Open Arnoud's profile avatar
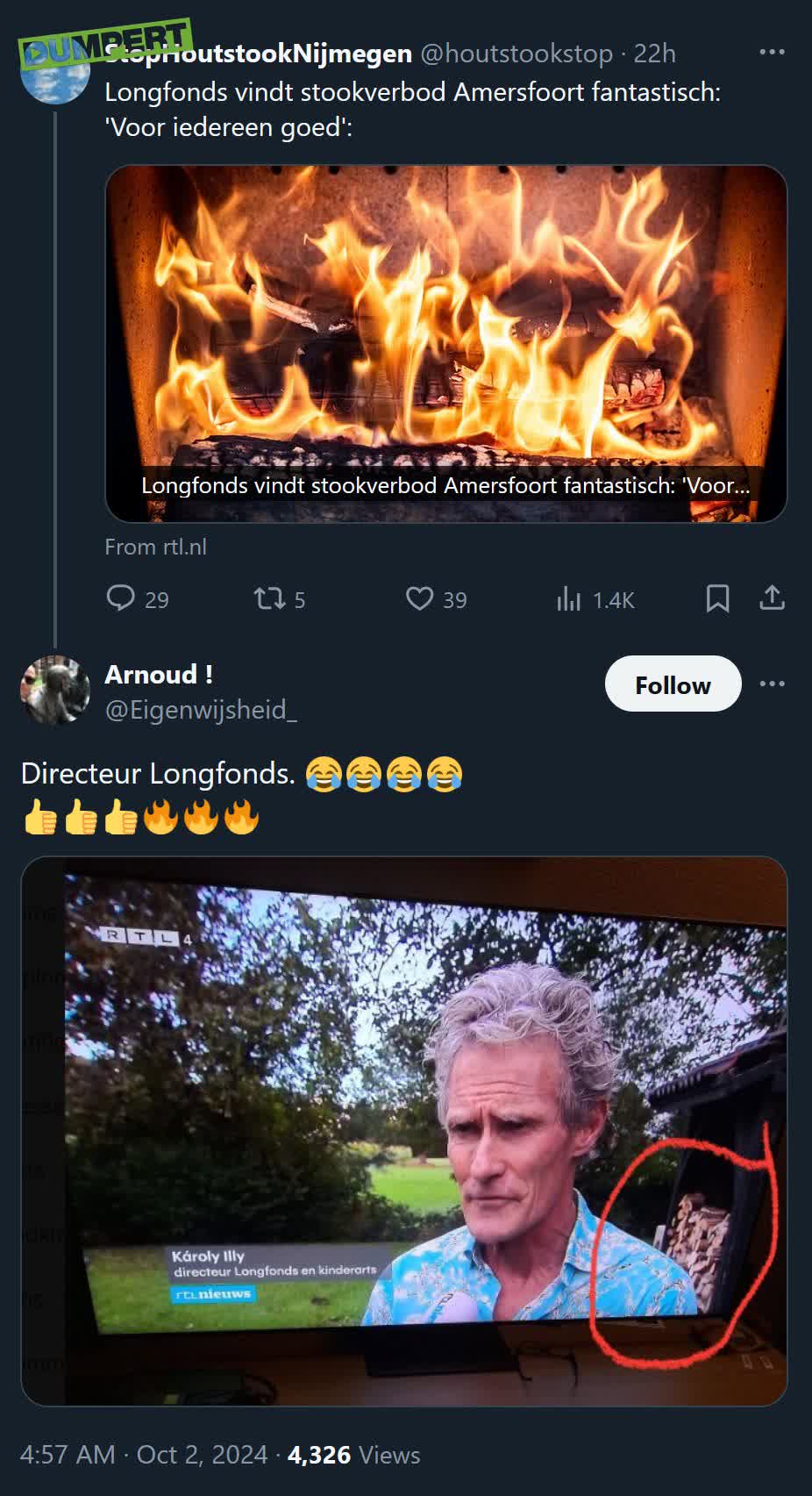Screen dimensions: 812x1496 (55, 691)
